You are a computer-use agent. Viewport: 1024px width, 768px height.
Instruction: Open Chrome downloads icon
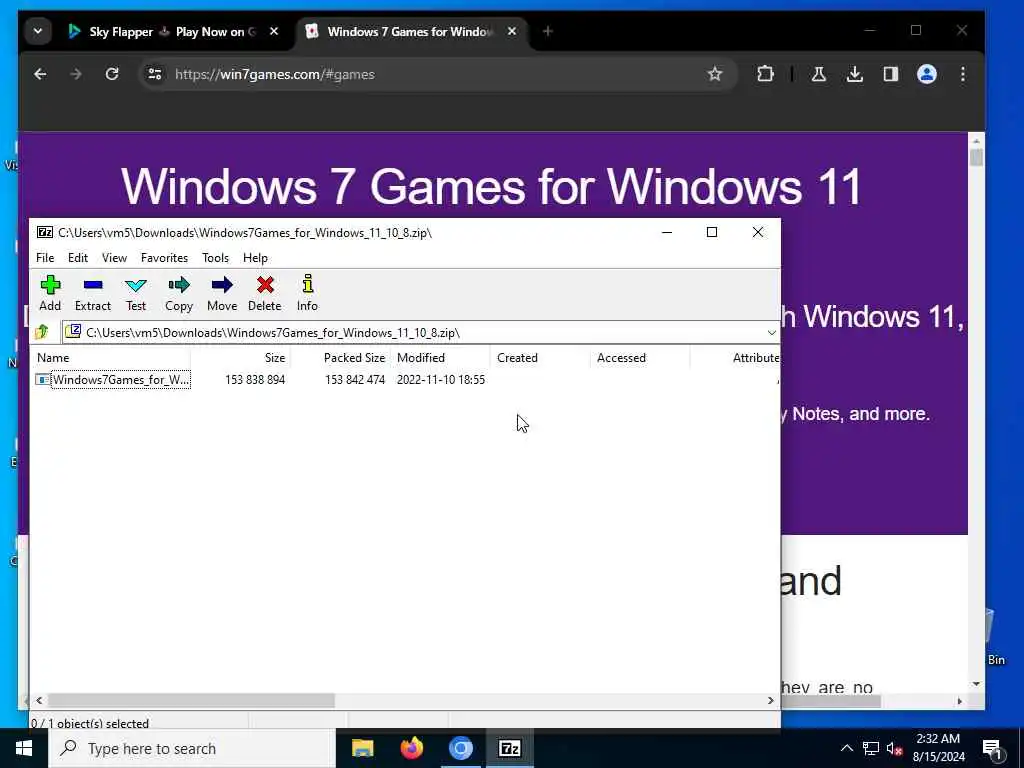click(854, 74)
